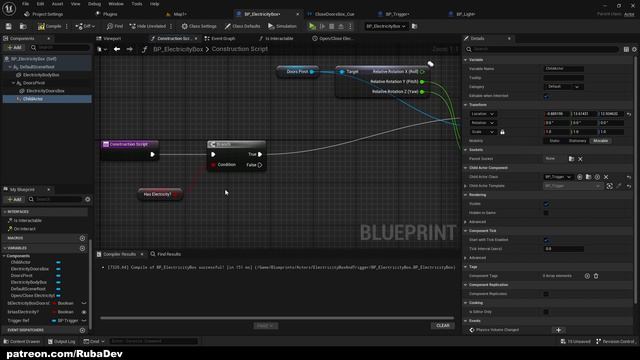Screen dimensions: 640x360
Task: Add a new macro with the plus icon
Action: tap(82, 238)
